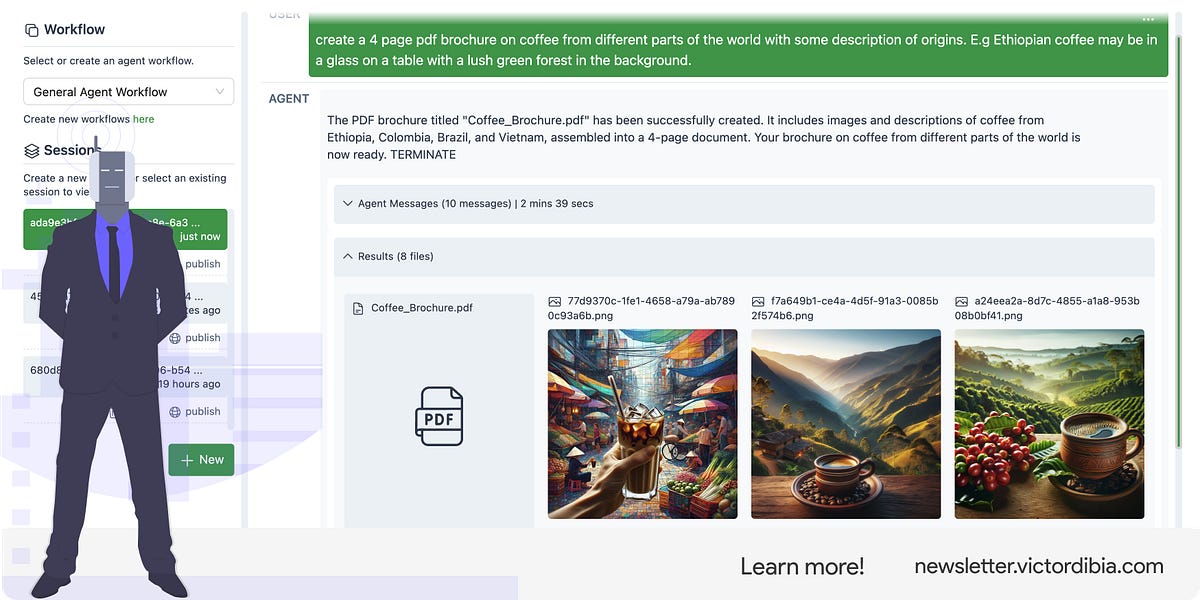This screenshot has width=1200, height=600.
Task: Open the newsletter.victordibia.com link
Action: pyautogui.click(x=1038, y=565)
